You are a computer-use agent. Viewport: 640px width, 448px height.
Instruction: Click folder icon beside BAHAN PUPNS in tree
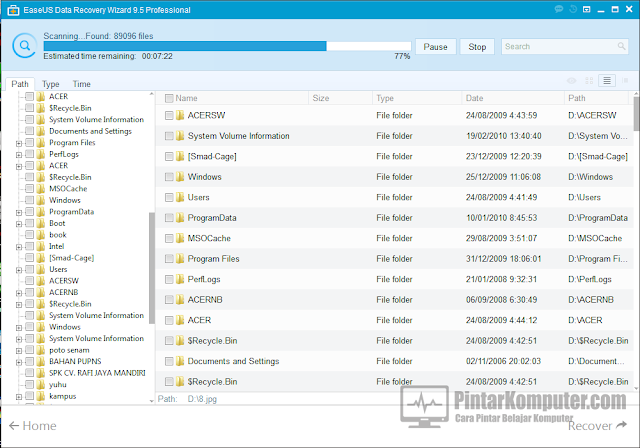coord(40,361)
